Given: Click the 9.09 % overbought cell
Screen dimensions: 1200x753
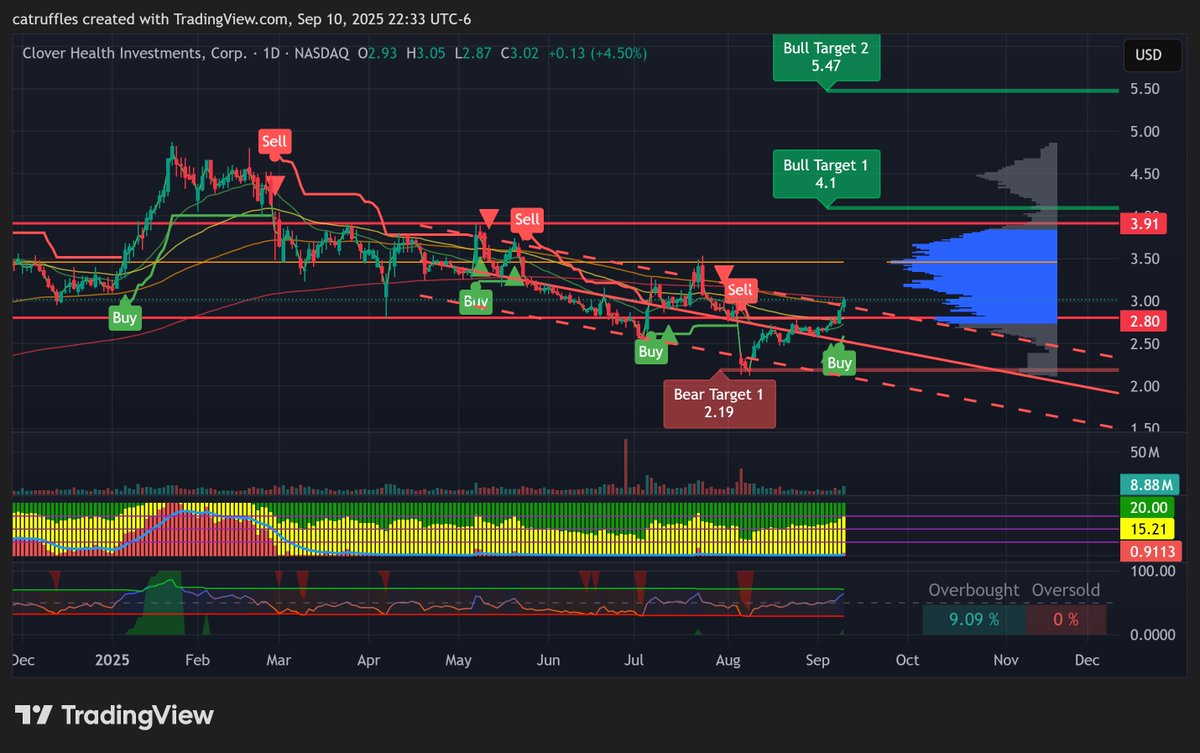Looking at the screenshot, I should (974, 619).
